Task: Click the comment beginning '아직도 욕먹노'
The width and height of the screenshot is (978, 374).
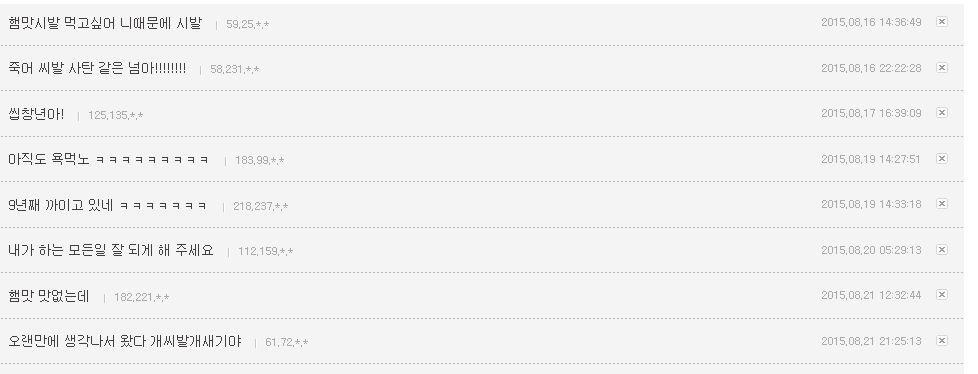Action: [108, 160]
